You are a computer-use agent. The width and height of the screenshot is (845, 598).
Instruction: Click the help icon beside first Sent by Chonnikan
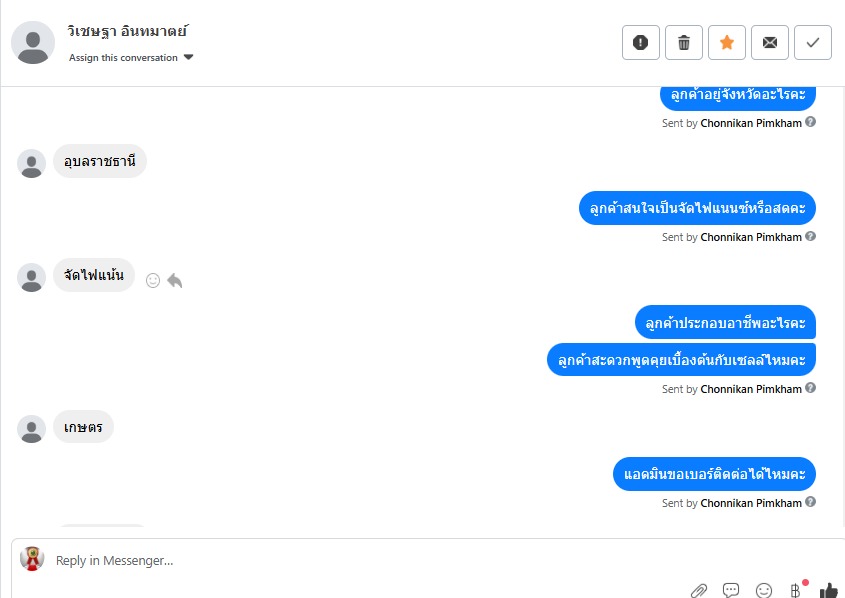(810, 122)
